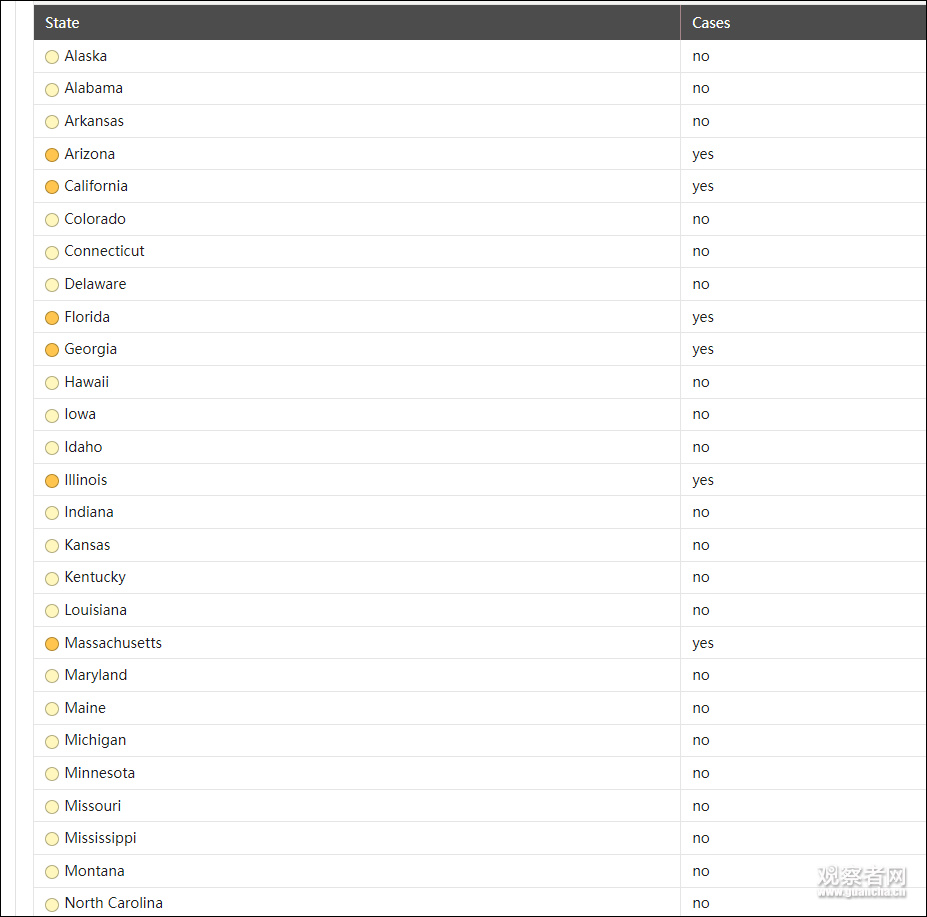Select the Connecticut state name
This screenshot has width=927, height=917.
click(104, 251)
